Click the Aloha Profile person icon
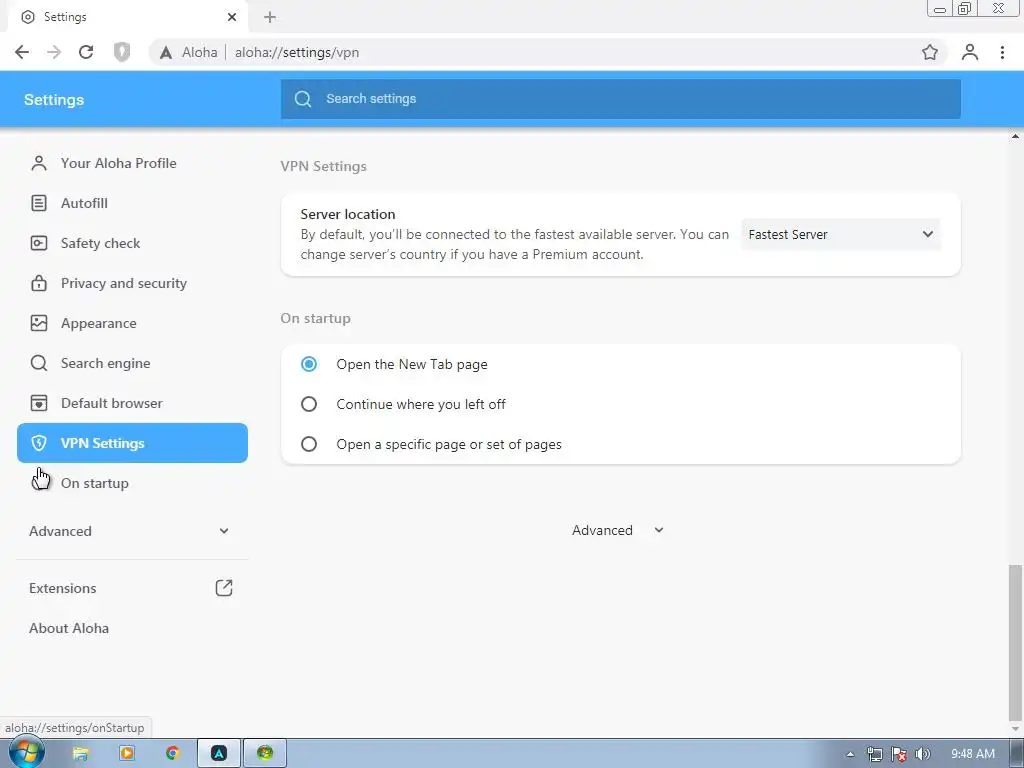1024x768 pixels. click(x=39, y=163)
